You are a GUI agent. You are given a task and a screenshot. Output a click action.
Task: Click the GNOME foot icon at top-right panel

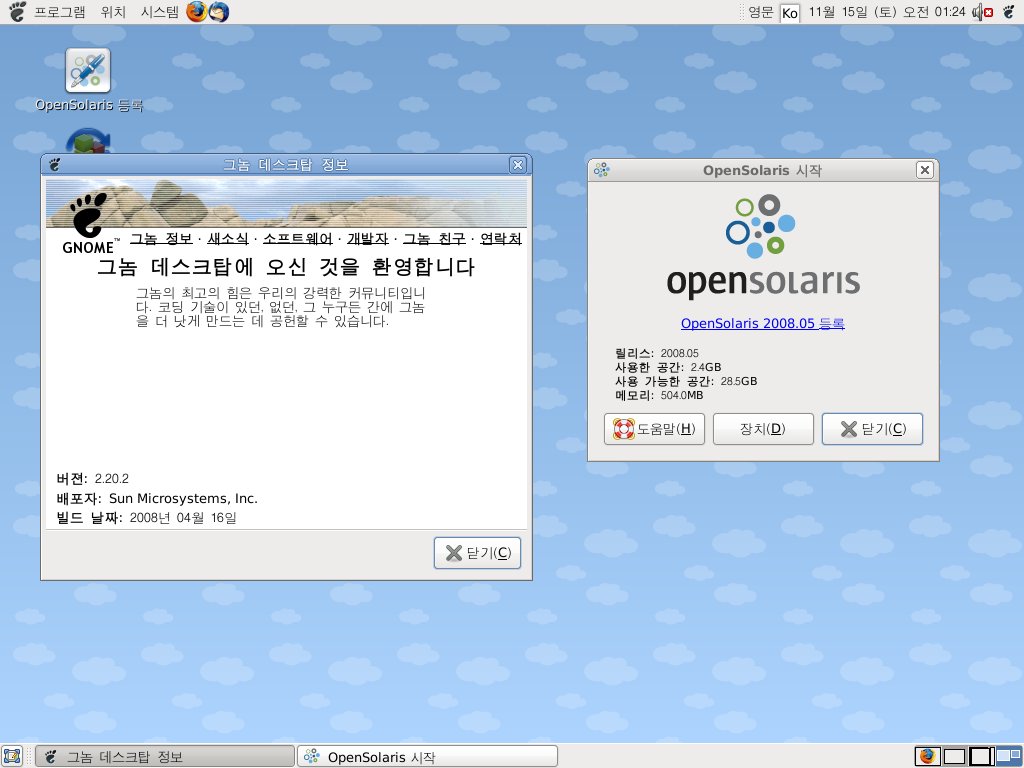1010,12
